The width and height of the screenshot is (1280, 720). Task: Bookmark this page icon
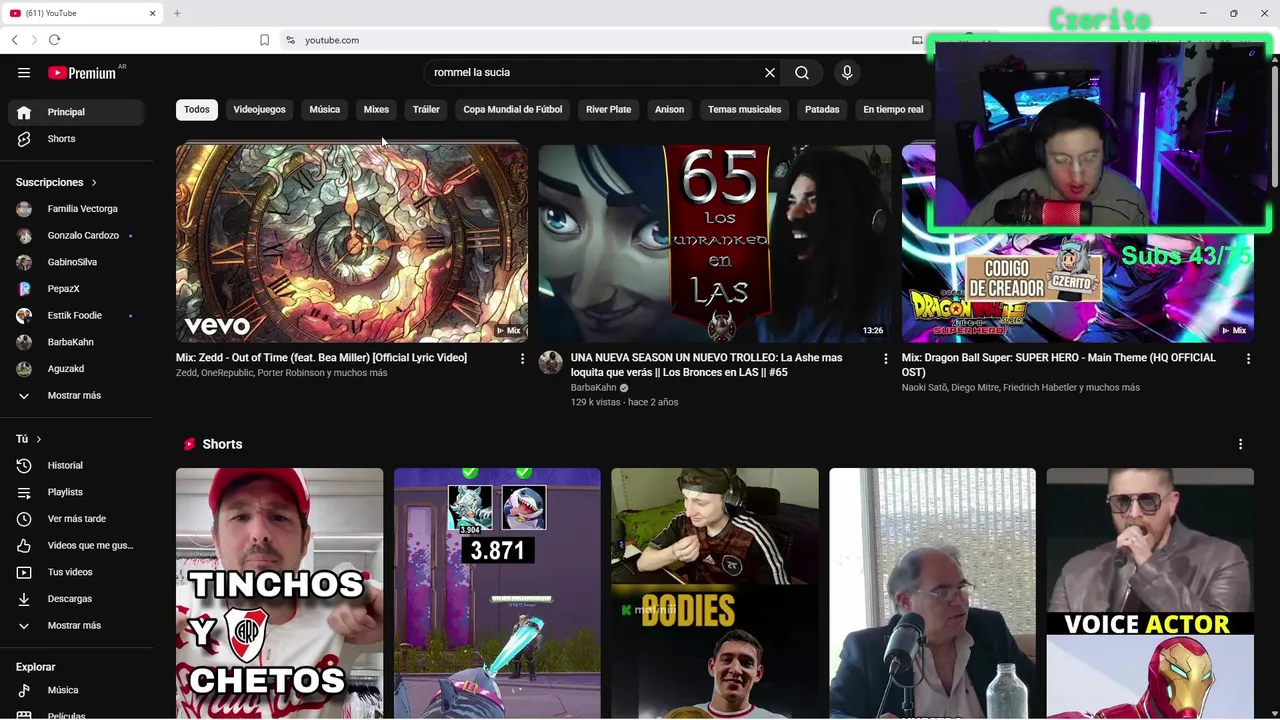(264, 40)
